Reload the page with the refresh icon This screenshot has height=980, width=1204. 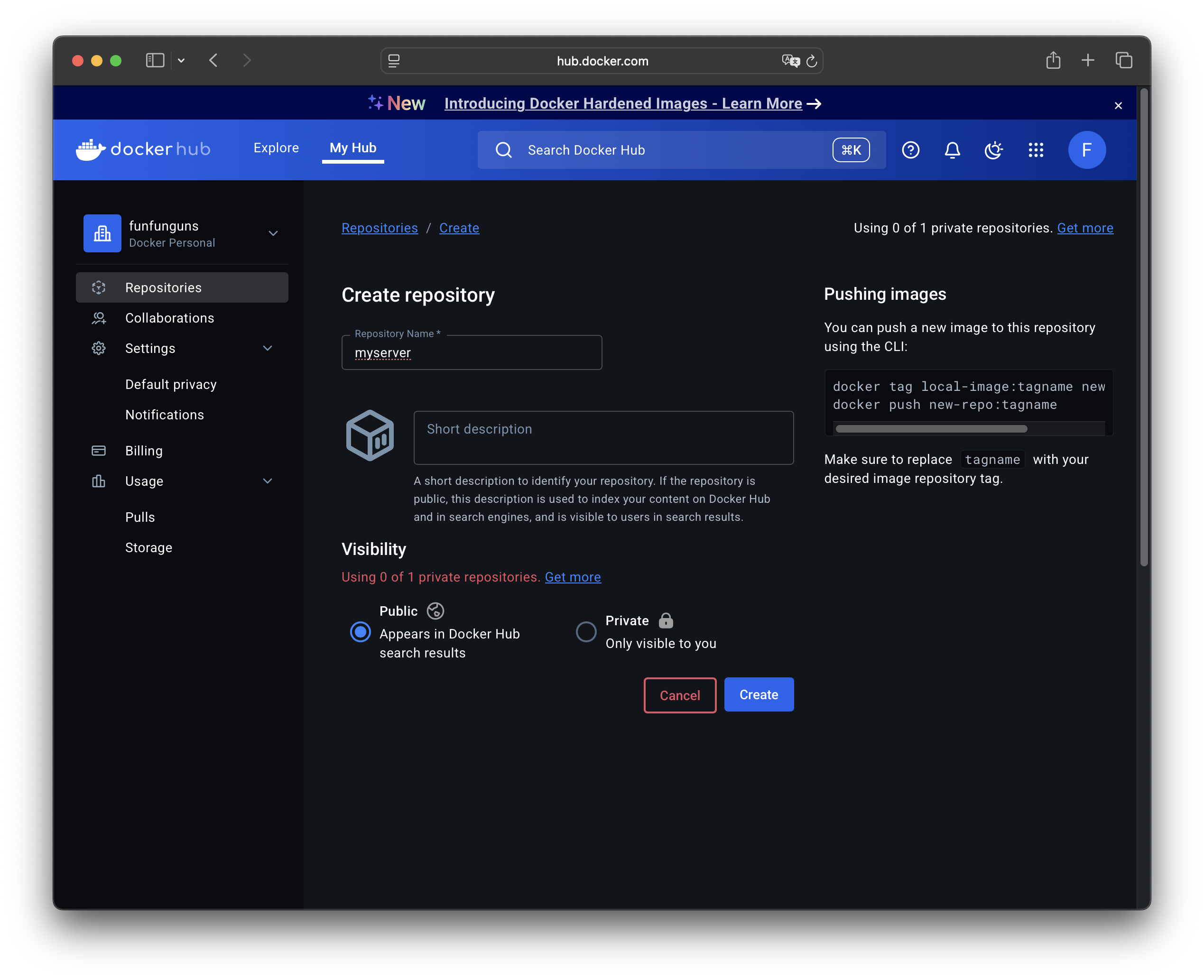[811, 61]
